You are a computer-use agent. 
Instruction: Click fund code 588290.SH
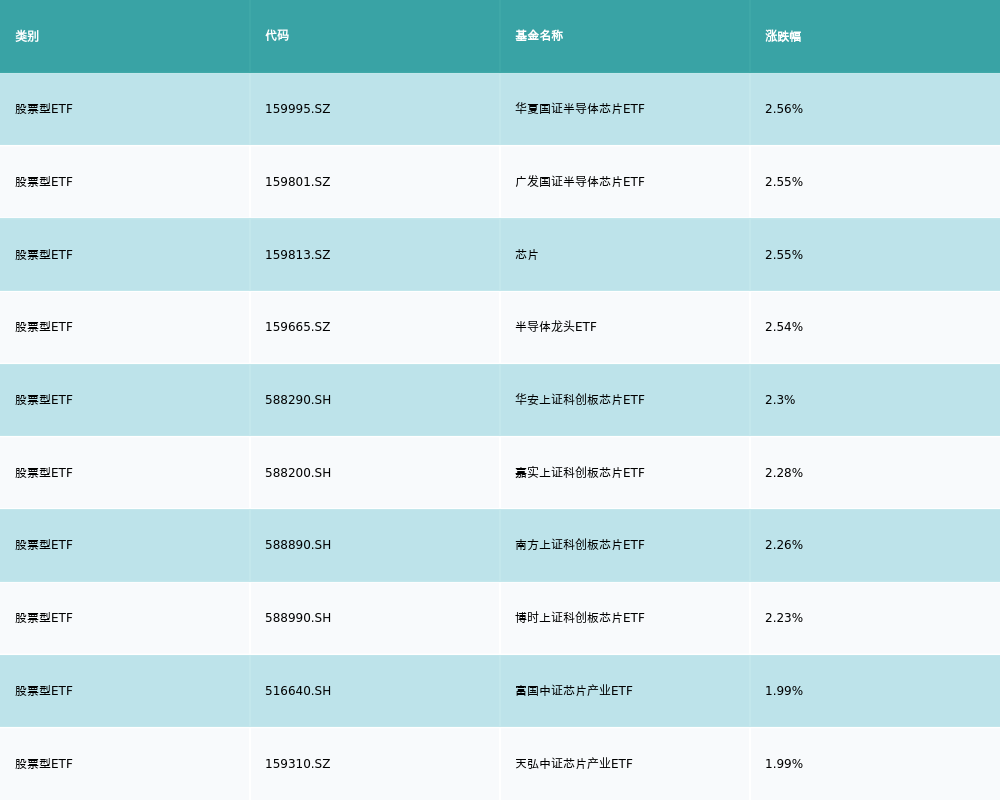coord(298,400)
